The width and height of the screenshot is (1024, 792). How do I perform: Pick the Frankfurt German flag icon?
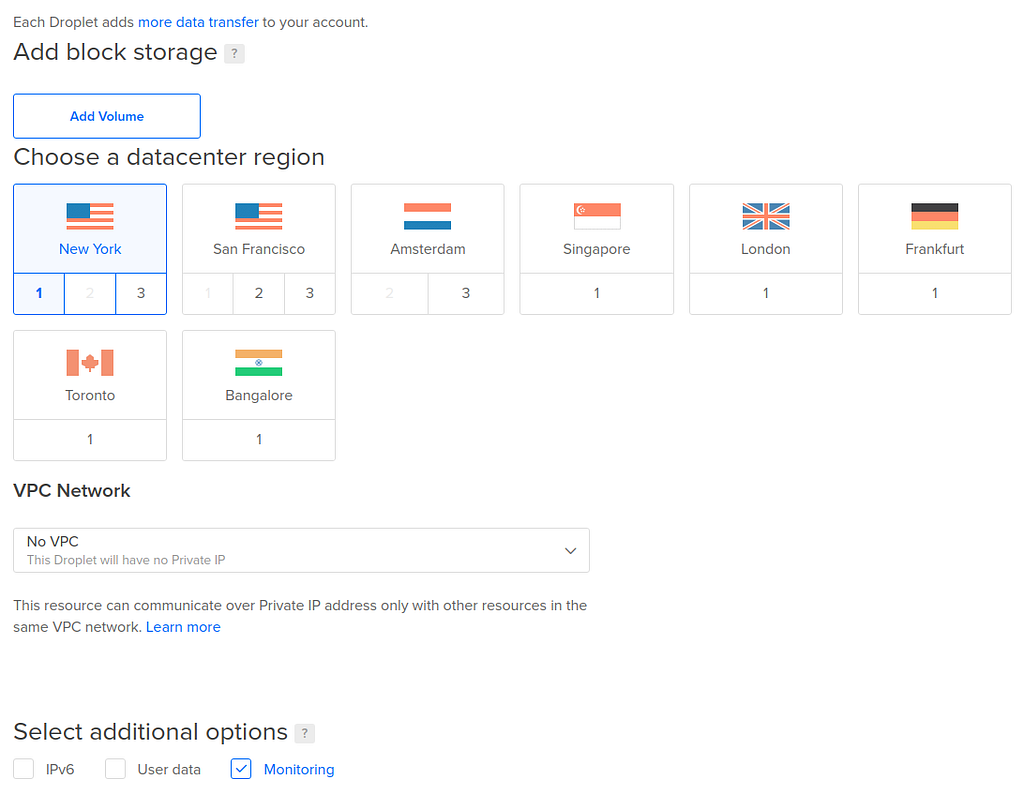[935, 216]
